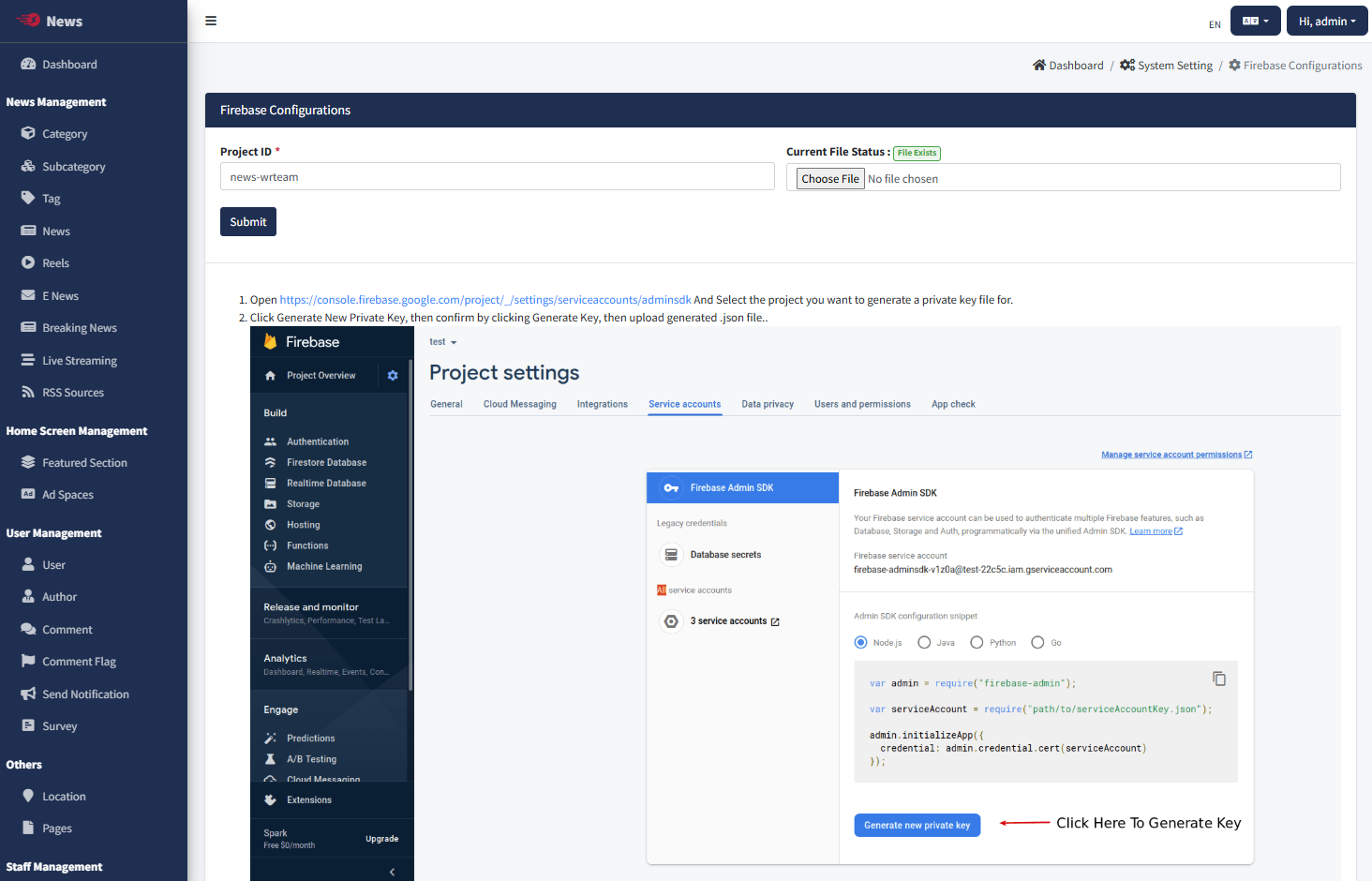Click the News logo in the sidebar header
Viewport: 1372px width, 881px height.
click(x=50, y=21)
